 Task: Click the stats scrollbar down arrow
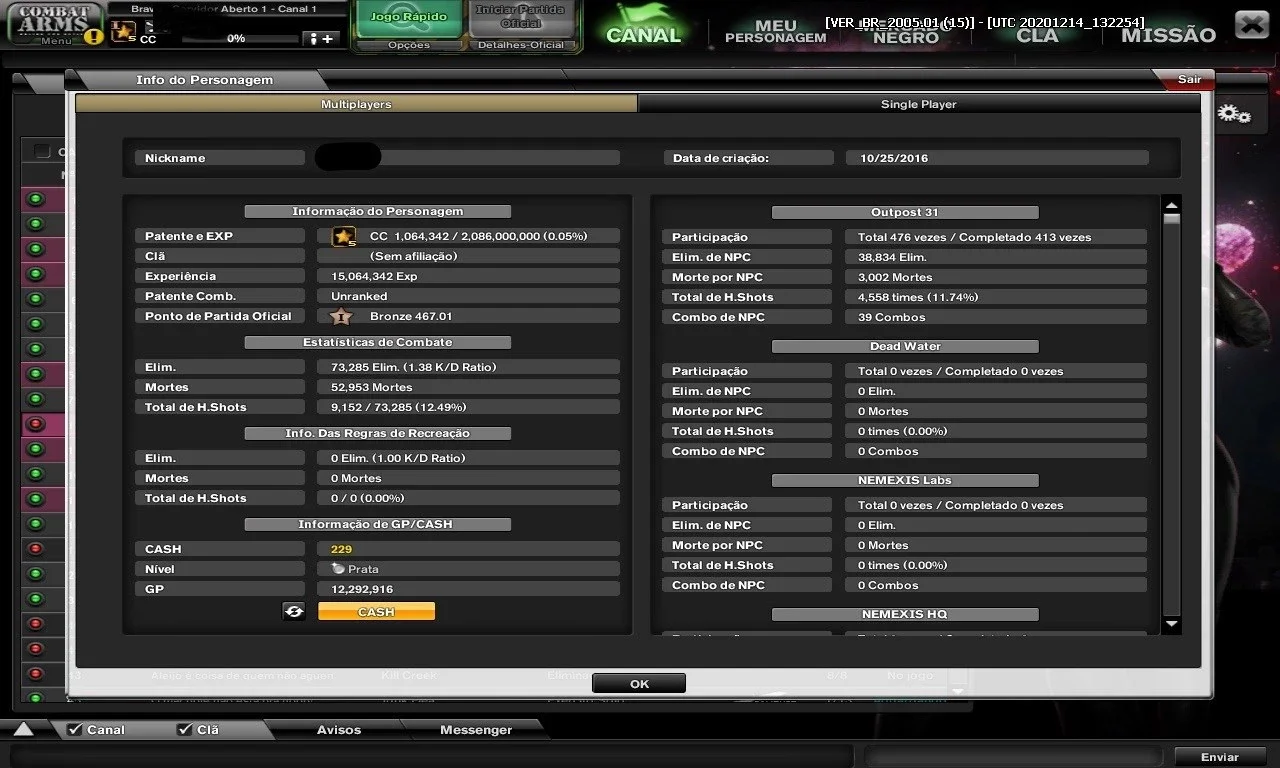coord(1172,624)
